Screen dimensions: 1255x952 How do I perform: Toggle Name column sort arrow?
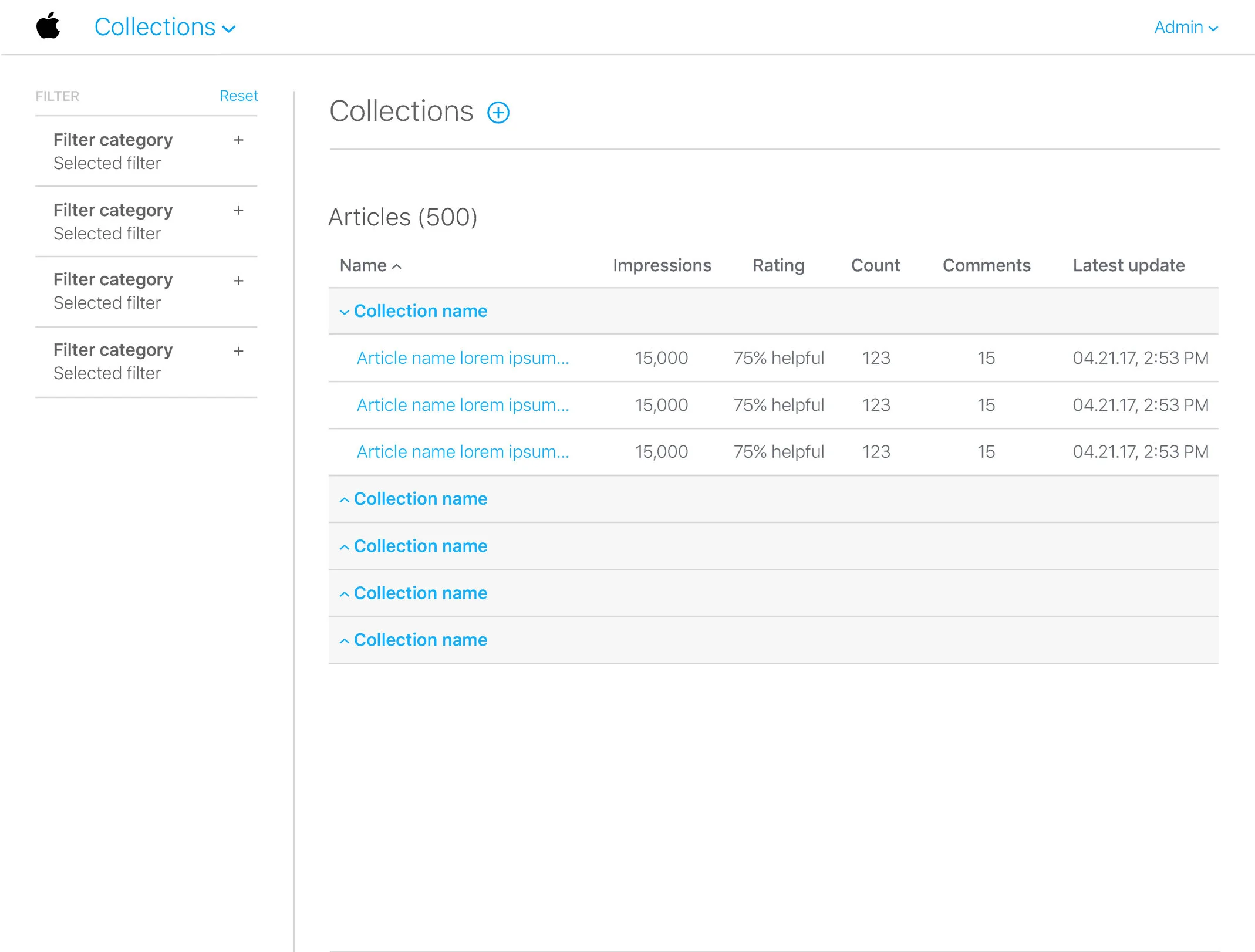pos(397,266)
